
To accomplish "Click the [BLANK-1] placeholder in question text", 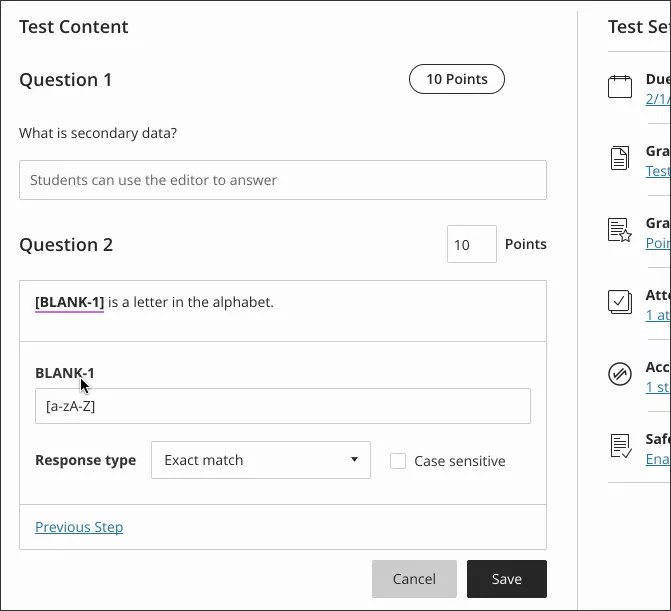I will pos(69,302).
